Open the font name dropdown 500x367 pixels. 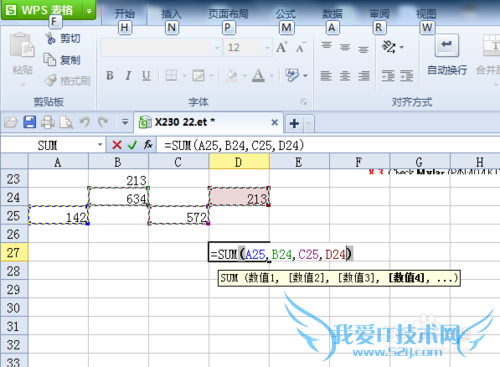coord(217,48)
